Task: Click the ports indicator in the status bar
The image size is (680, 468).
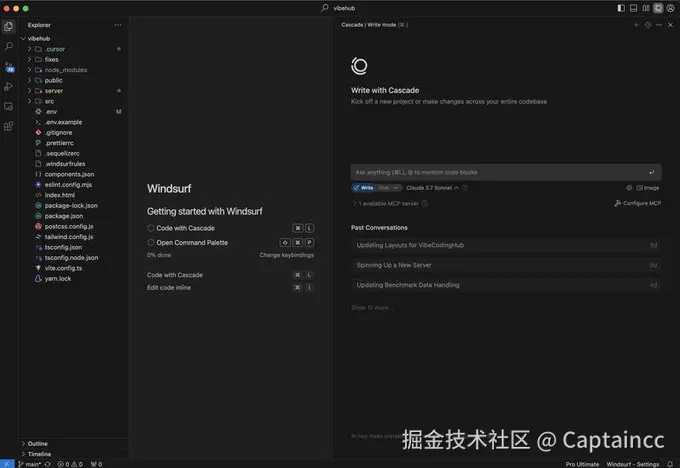Action: (x=96, y=464)
